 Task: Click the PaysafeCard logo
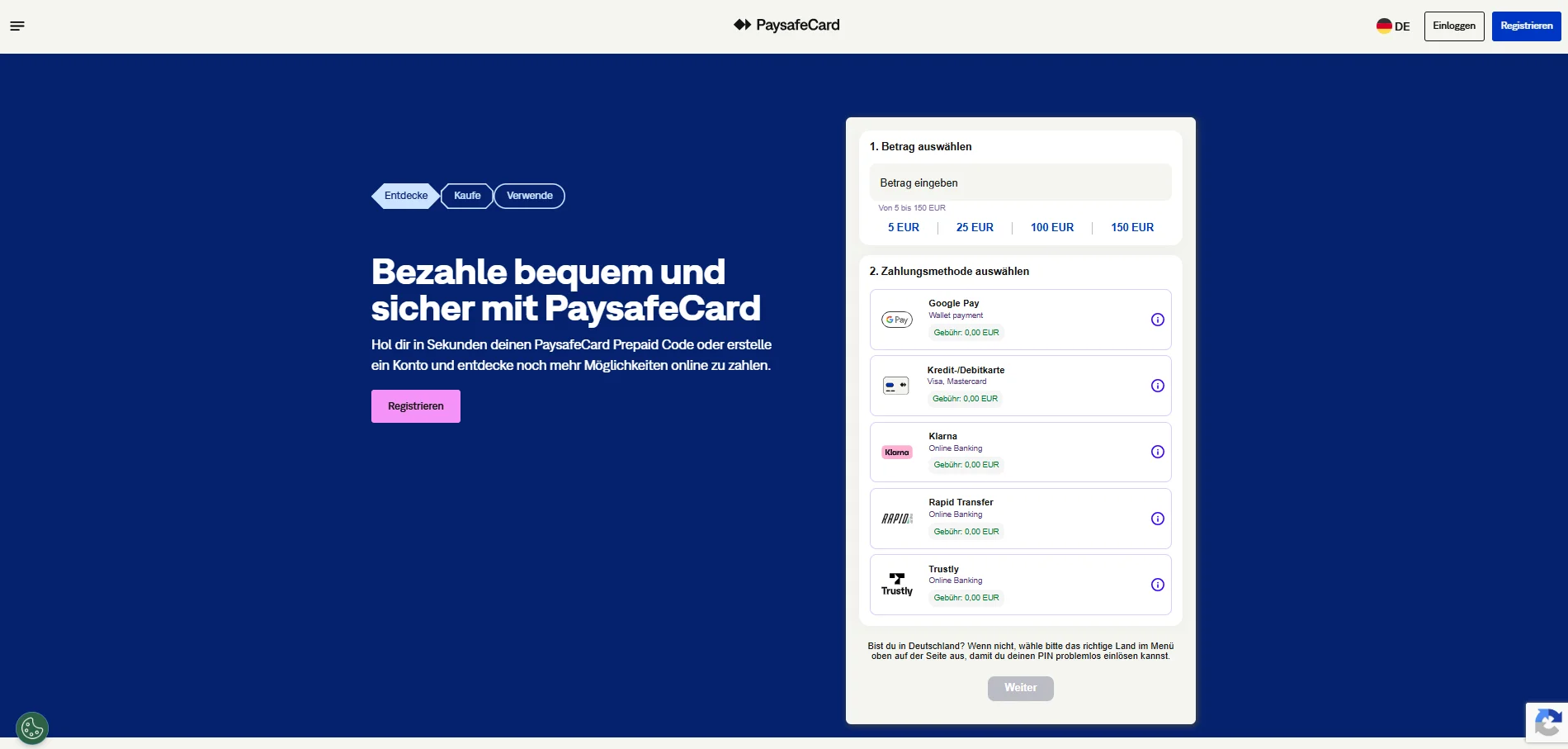[786, 25]
